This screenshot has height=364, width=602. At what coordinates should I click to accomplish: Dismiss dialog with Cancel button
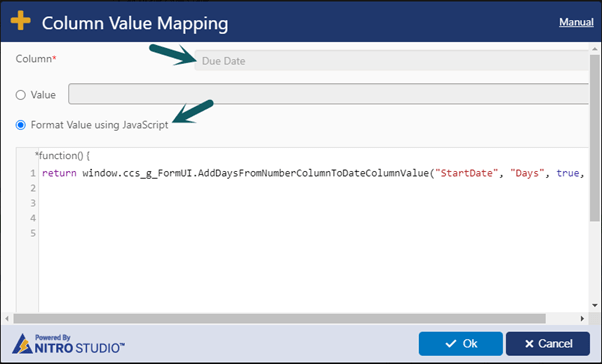(548, 344)
